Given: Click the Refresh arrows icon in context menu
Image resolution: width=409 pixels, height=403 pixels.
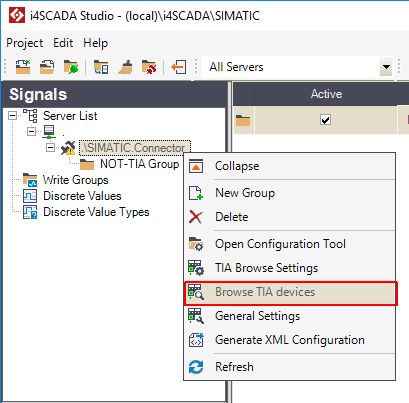Looking at the screenshot, I should point(196,367).
